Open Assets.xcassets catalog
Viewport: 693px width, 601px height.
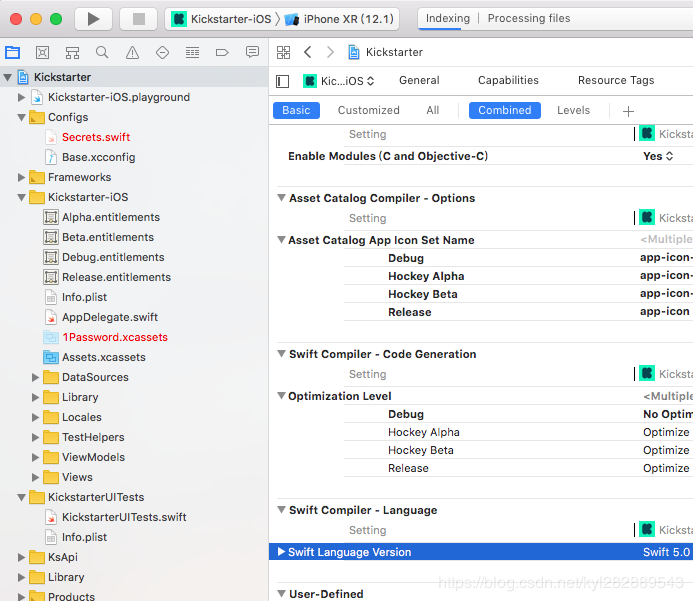(103, 357)
